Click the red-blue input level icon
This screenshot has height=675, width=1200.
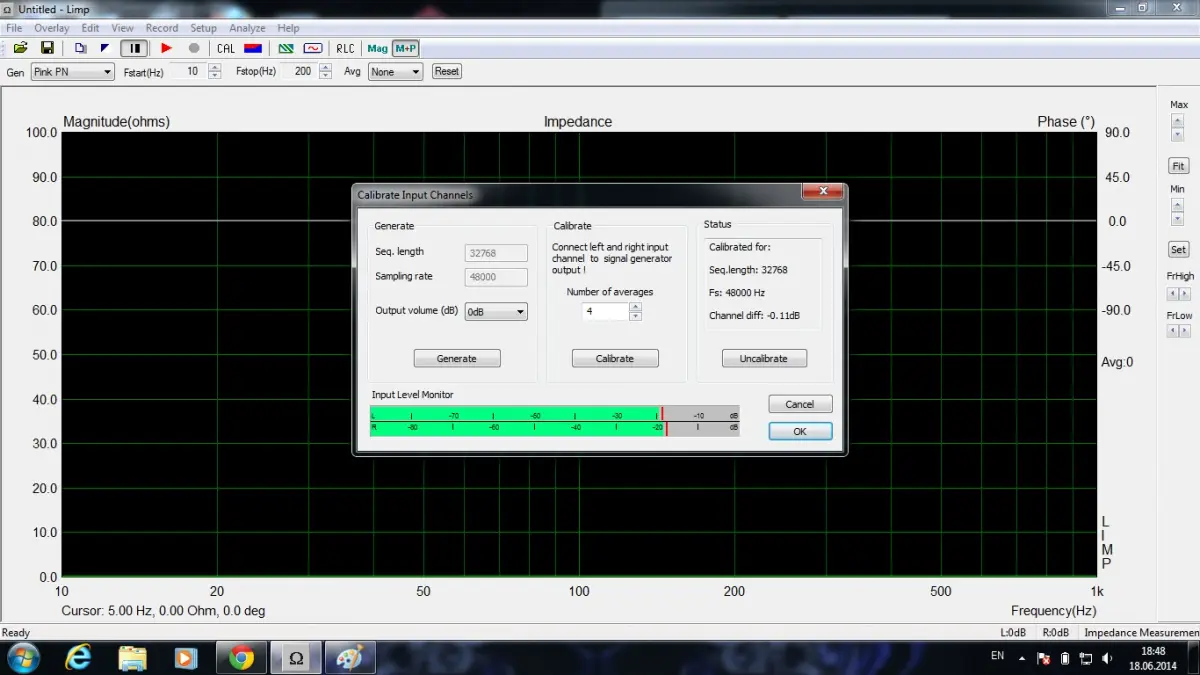click(x=253, y=48)
